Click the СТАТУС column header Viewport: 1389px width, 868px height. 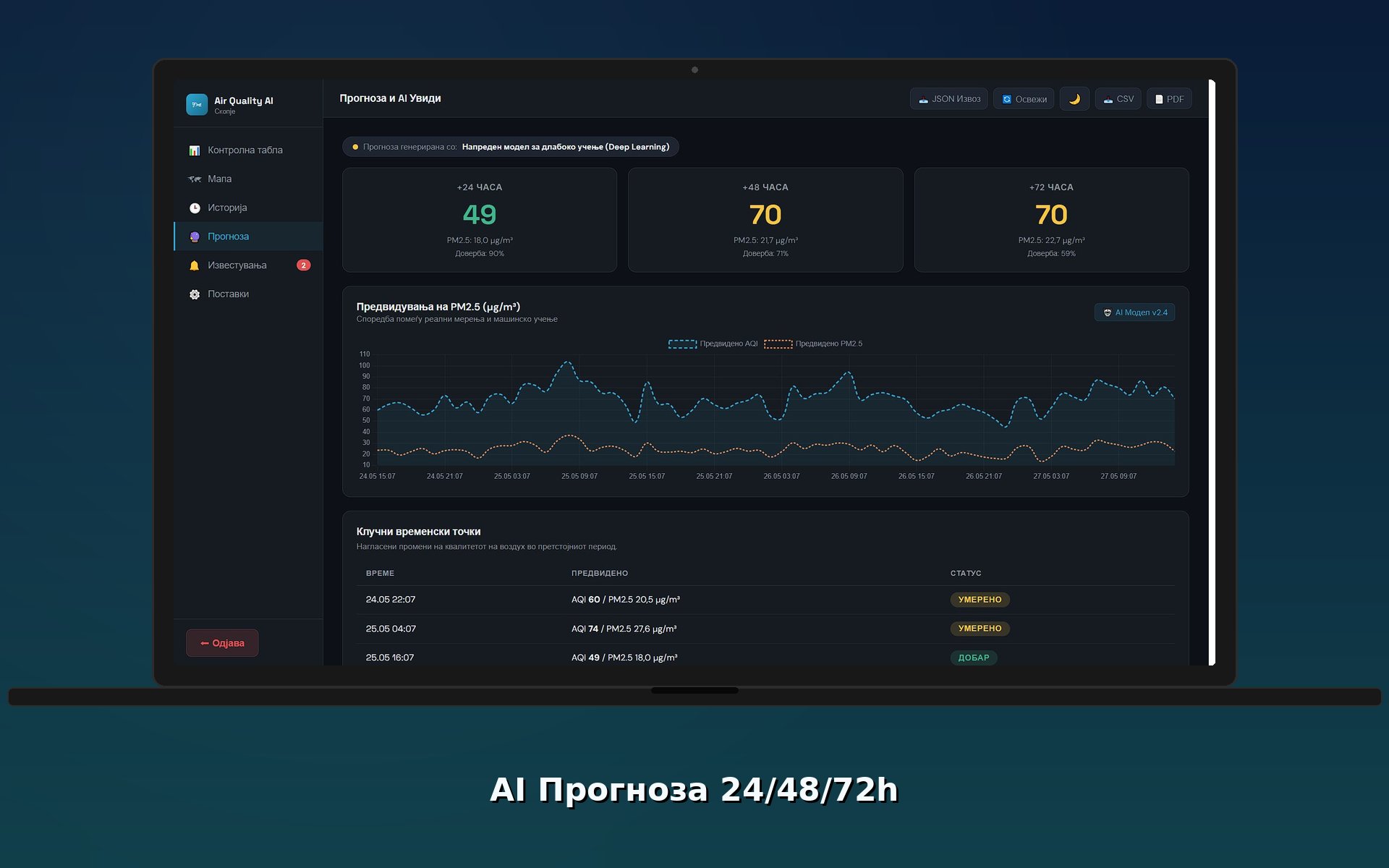[966, 573]
